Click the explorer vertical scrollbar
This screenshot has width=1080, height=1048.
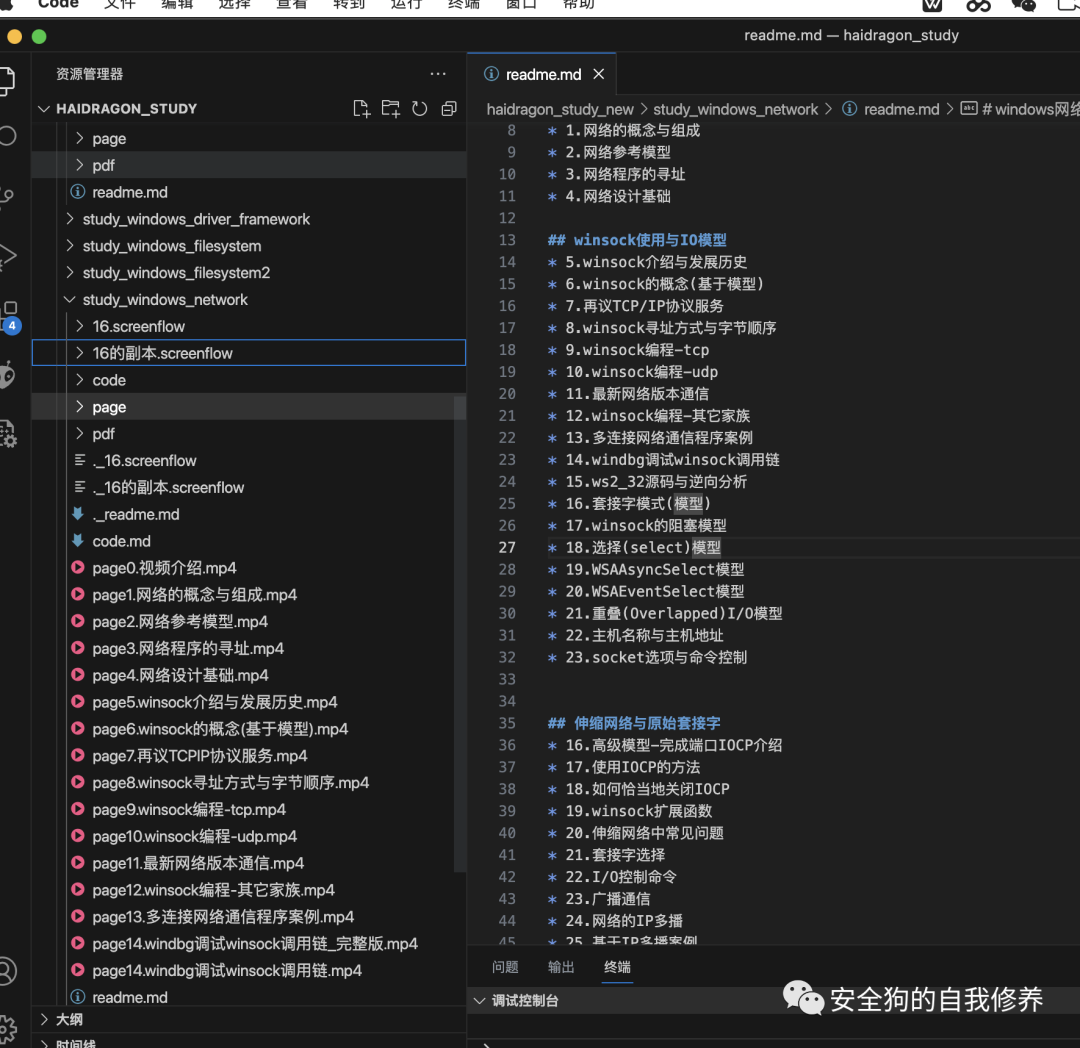pos(459,633)
